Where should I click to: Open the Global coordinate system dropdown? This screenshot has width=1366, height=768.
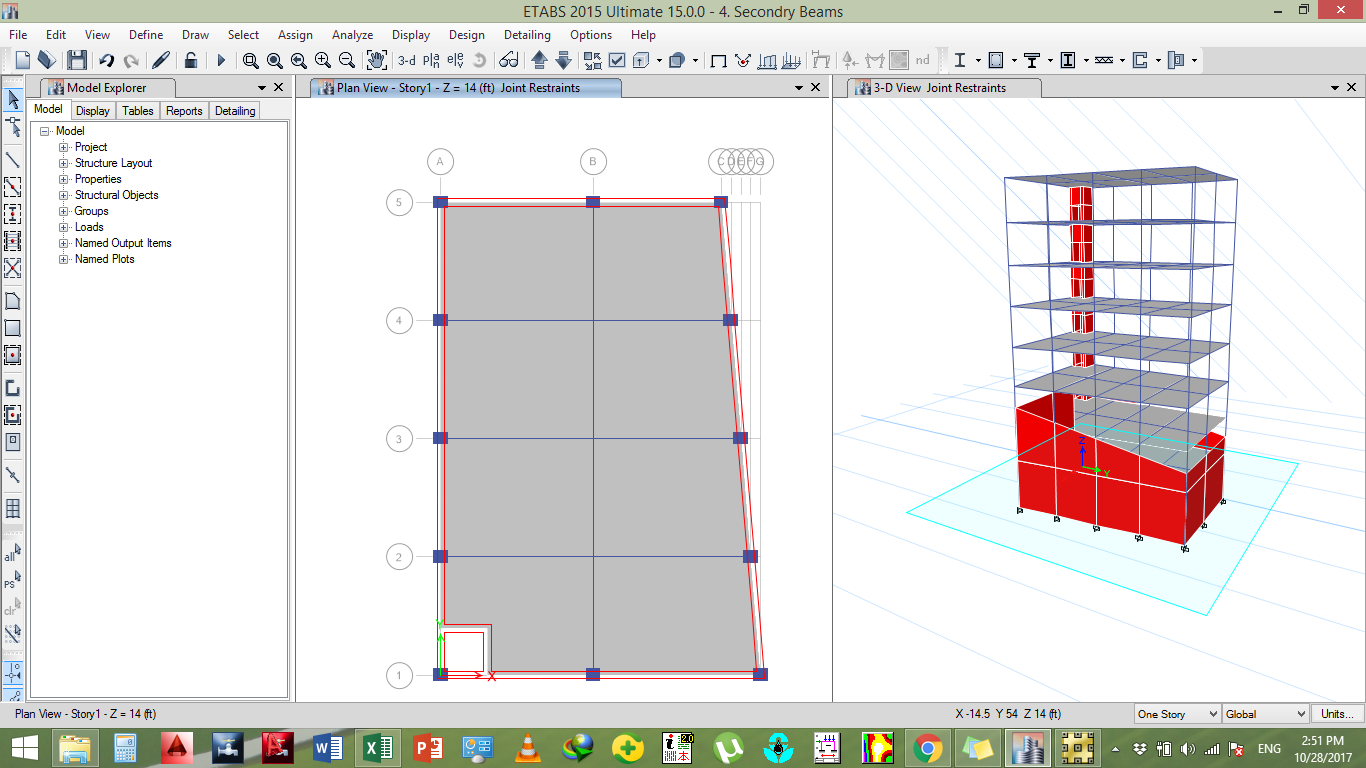click(x=1265, y=714)
